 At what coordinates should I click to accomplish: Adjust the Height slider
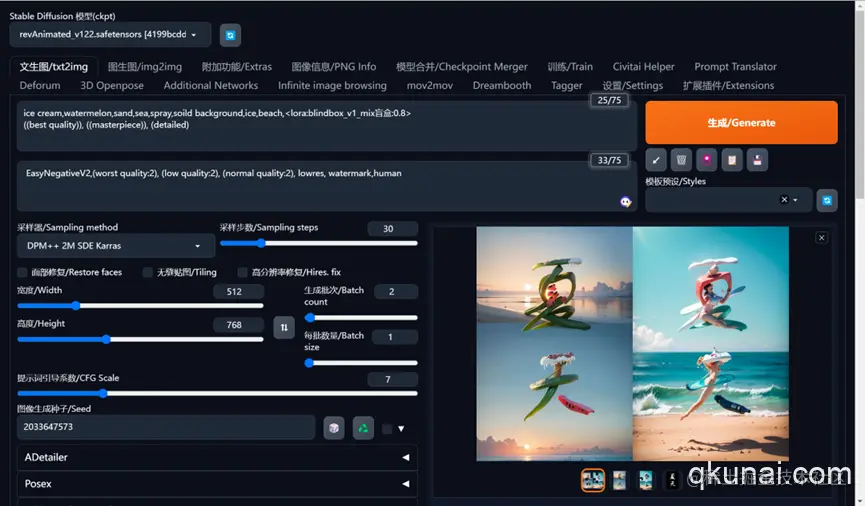(140, 339)
